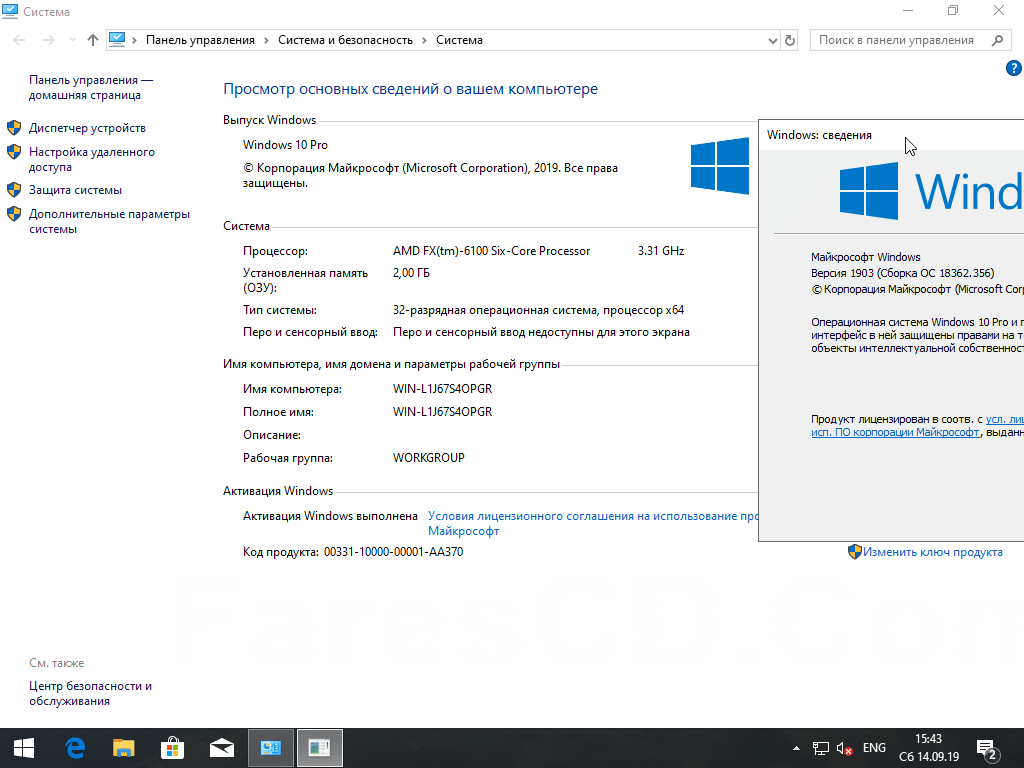The height and width of the screenshot is (768, 1024).
Task: Open Microsoft Store from taskbar
Action: pos(172,748)
